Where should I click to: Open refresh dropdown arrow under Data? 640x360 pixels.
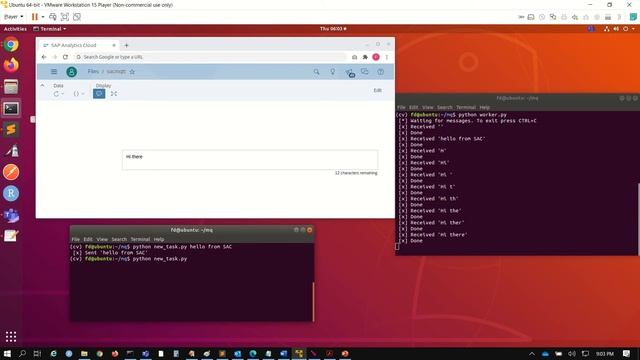(63, 94)
